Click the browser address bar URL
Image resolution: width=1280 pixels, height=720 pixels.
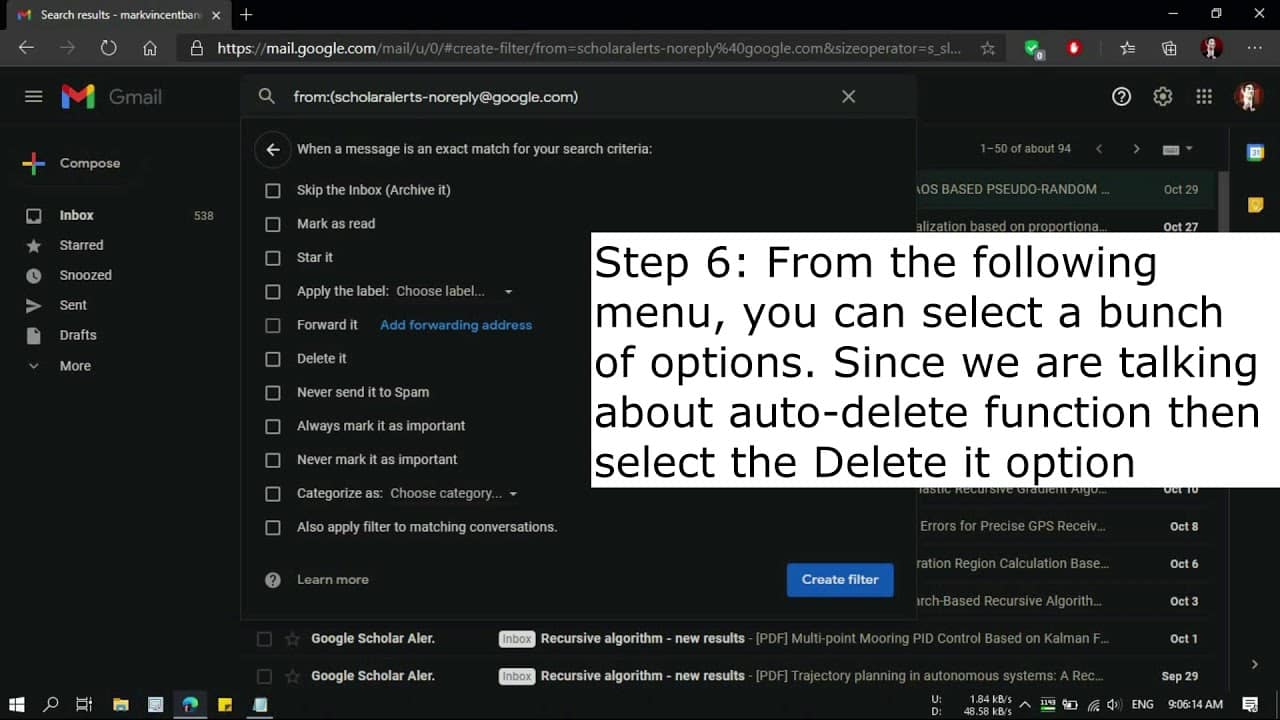pos(588,48)
